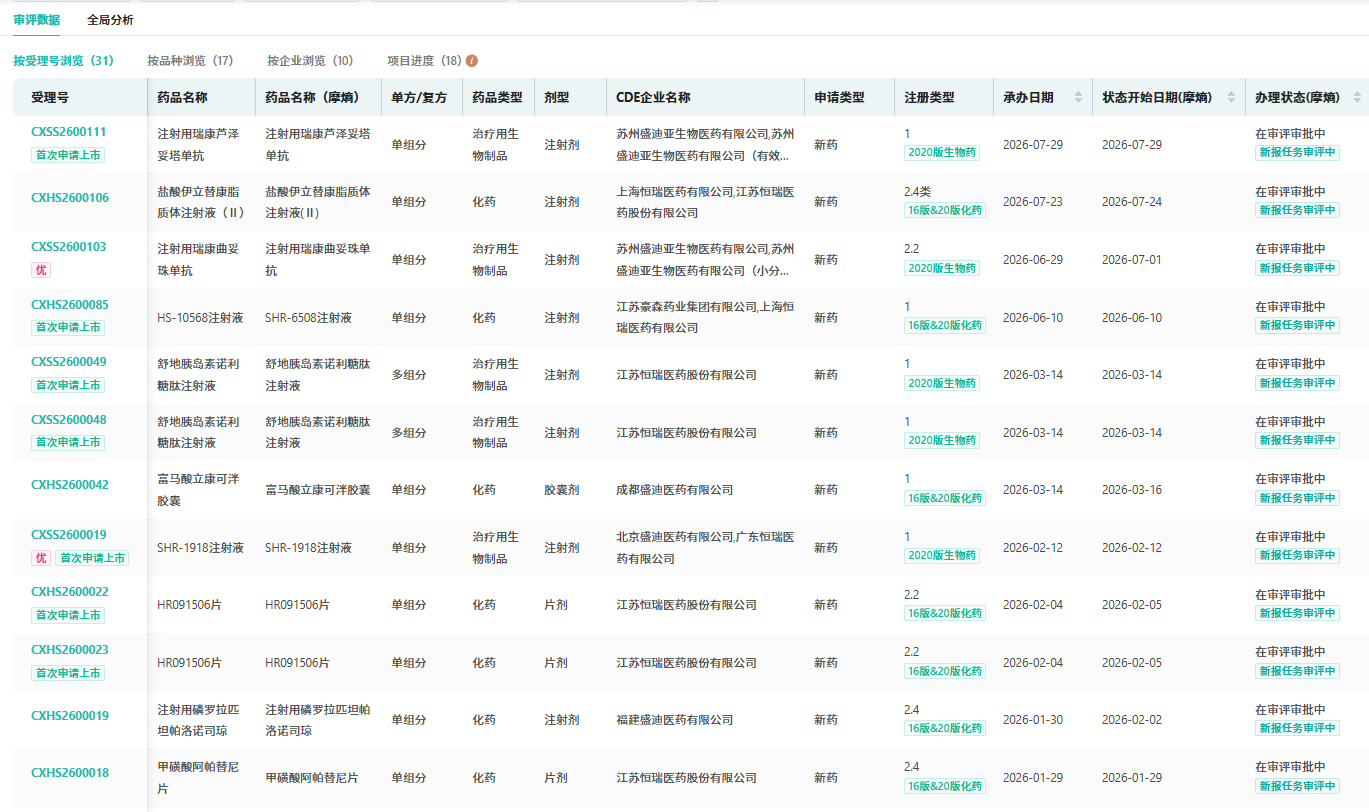Click the SHR-6508注射液 cell
This screenshot has height=812, width=1369.
coord(309,318)
